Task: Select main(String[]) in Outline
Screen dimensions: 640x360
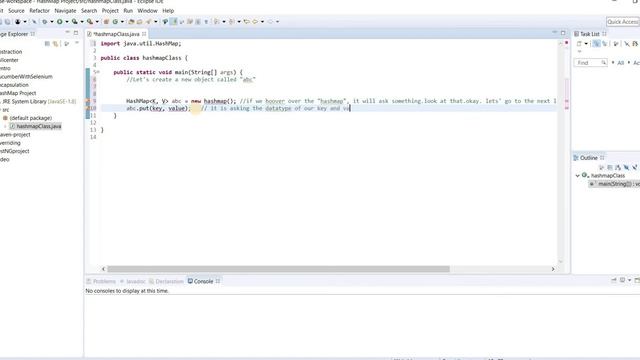Action: pos(614,184)
